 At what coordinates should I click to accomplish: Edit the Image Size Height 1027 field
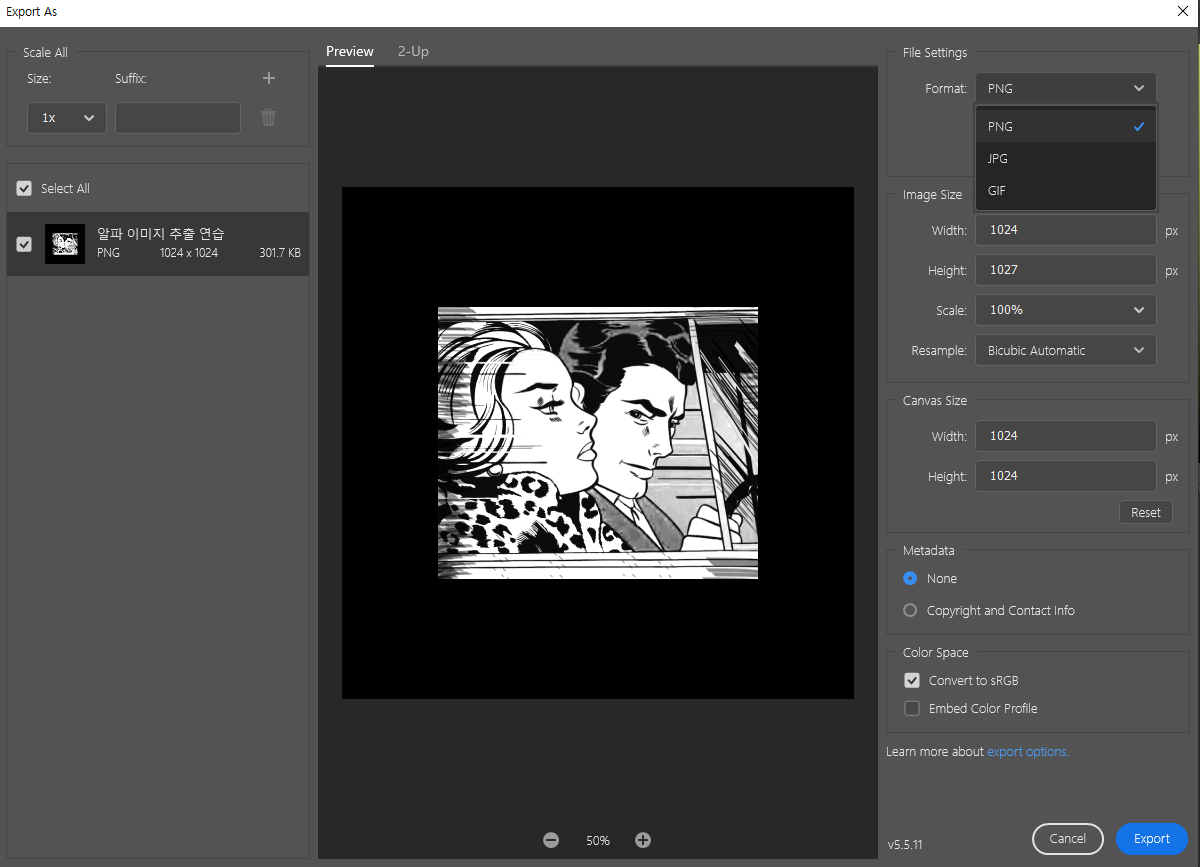pos(1066,270)
